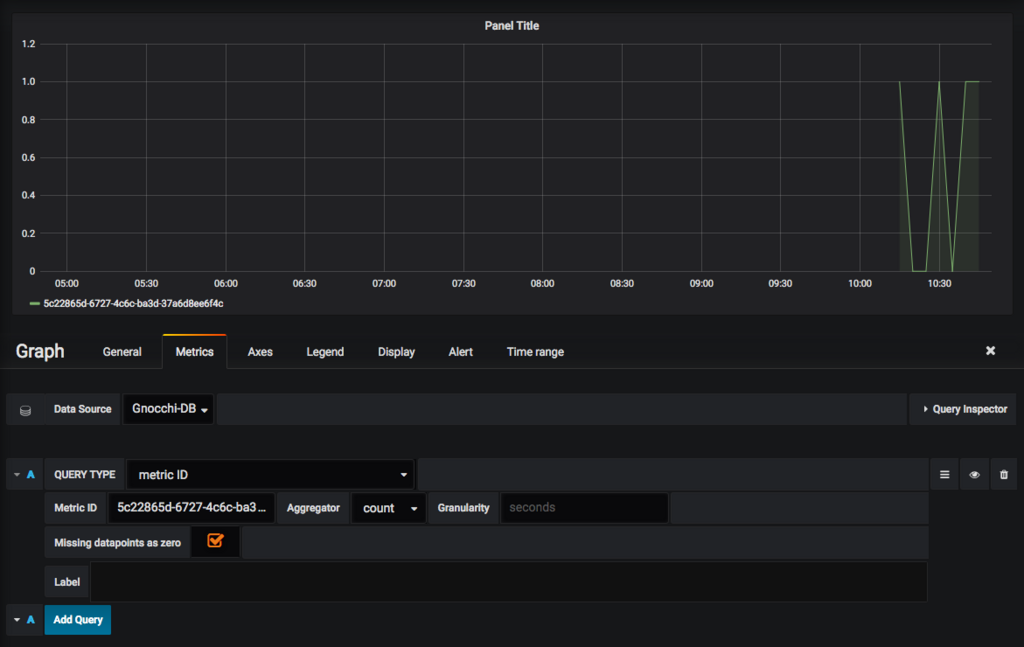Open the Gnocchi-DB data source dropdown
Screen dimensions: 1024x647
(x=168, y=409)
